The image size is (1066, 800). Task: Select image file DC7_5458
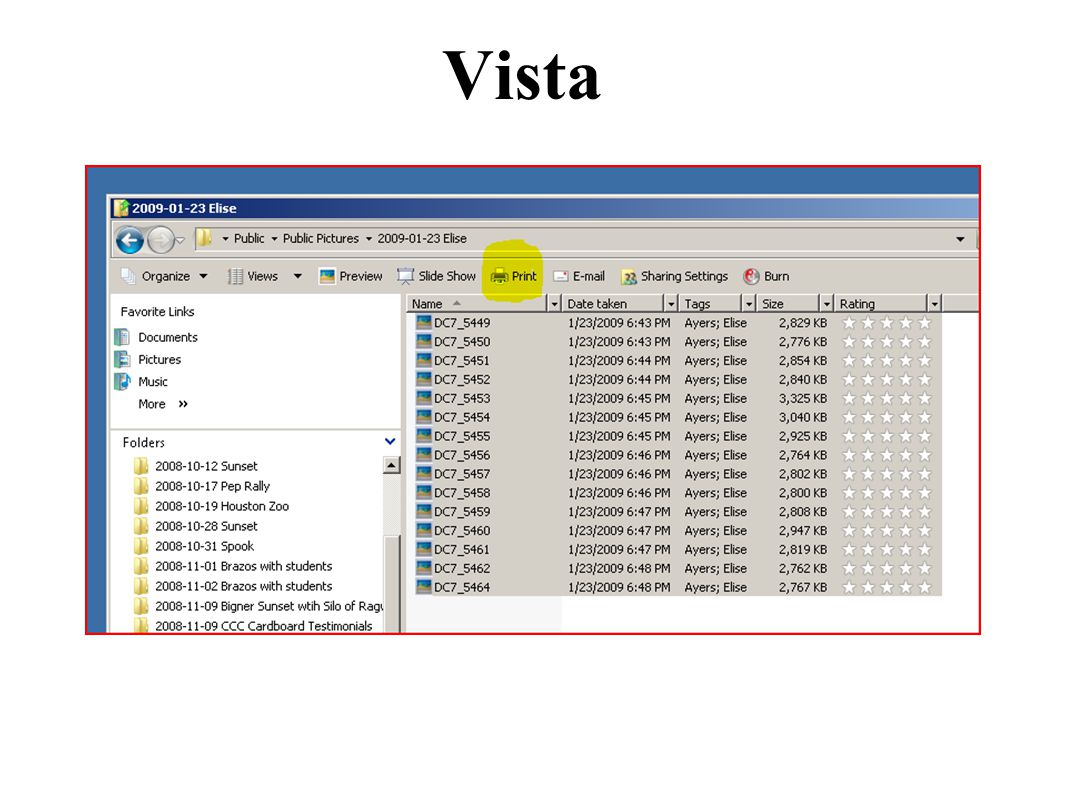[x=453, y=493]
